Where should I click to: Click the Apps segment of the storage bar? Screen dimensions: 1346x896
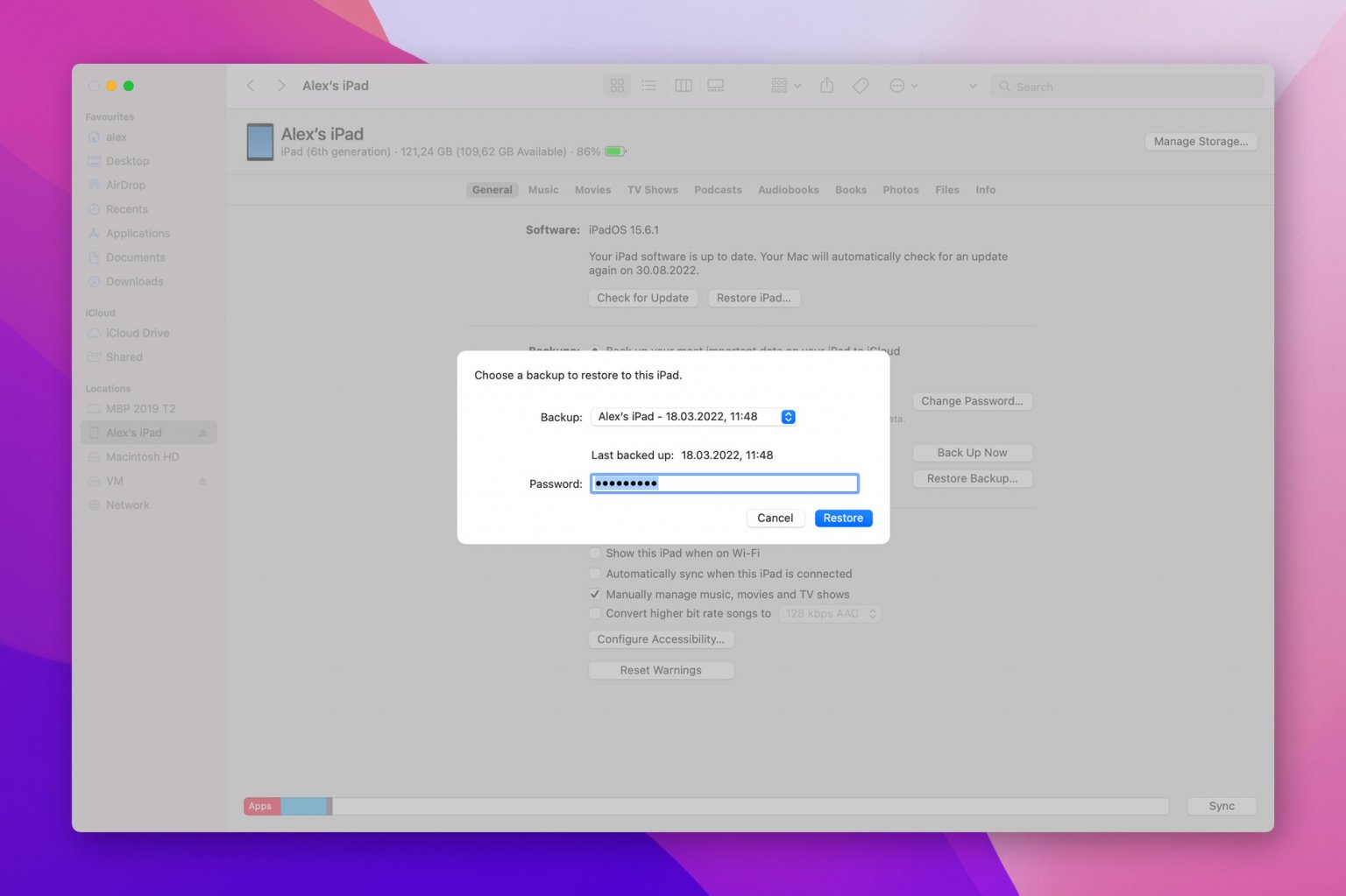coord(260,806)
